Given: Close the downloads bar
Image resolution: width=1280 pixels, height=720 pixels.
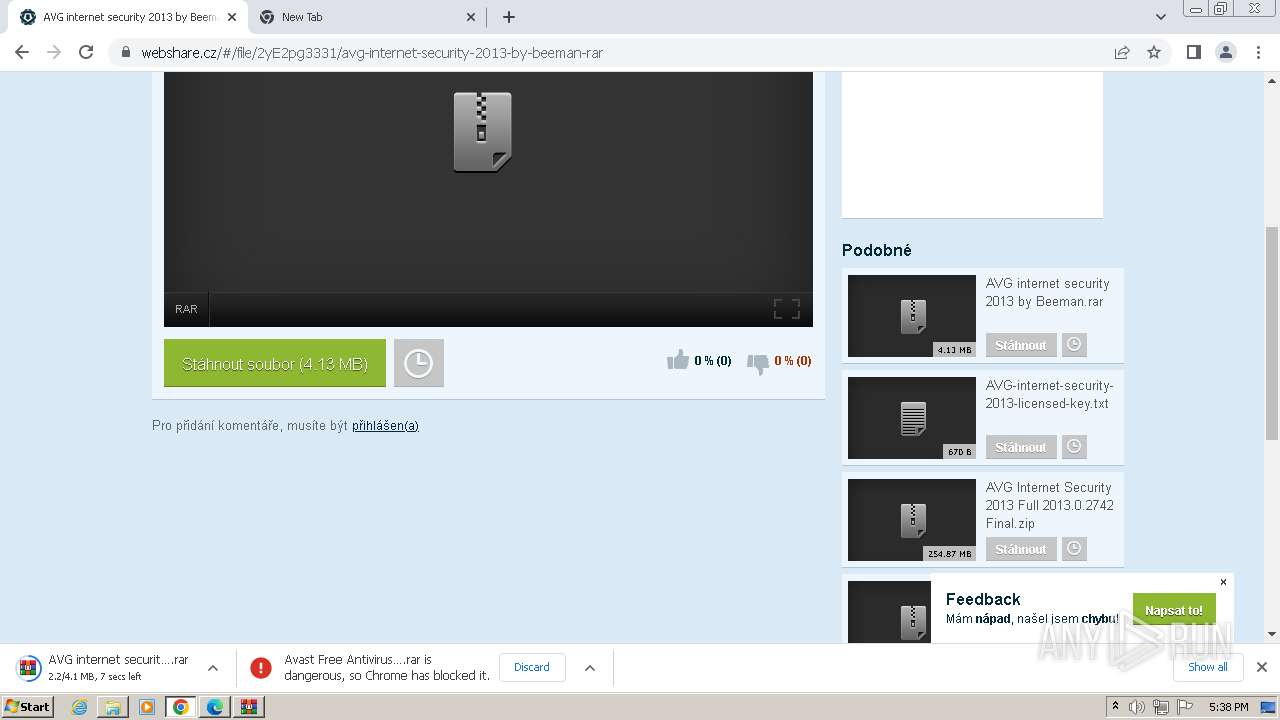Looking at the screenshot, I should [1262, 667].
